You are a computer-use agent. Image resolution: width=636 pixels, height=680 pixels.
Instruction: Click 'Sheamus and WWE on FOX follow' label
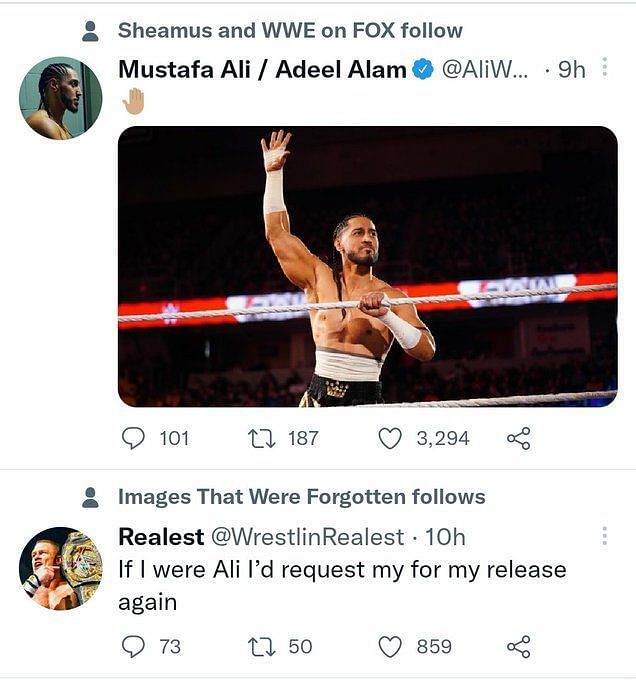pos(290,31)
